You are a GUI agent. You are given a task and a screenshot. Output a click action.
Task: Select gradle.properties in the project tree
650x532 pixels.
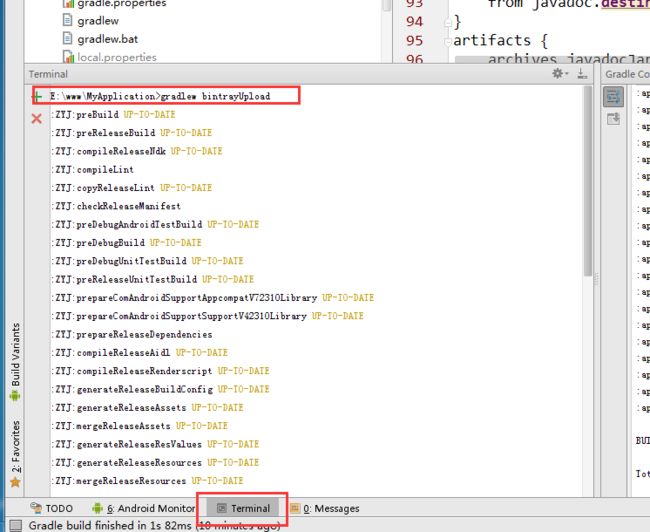[x=114, y=4]
